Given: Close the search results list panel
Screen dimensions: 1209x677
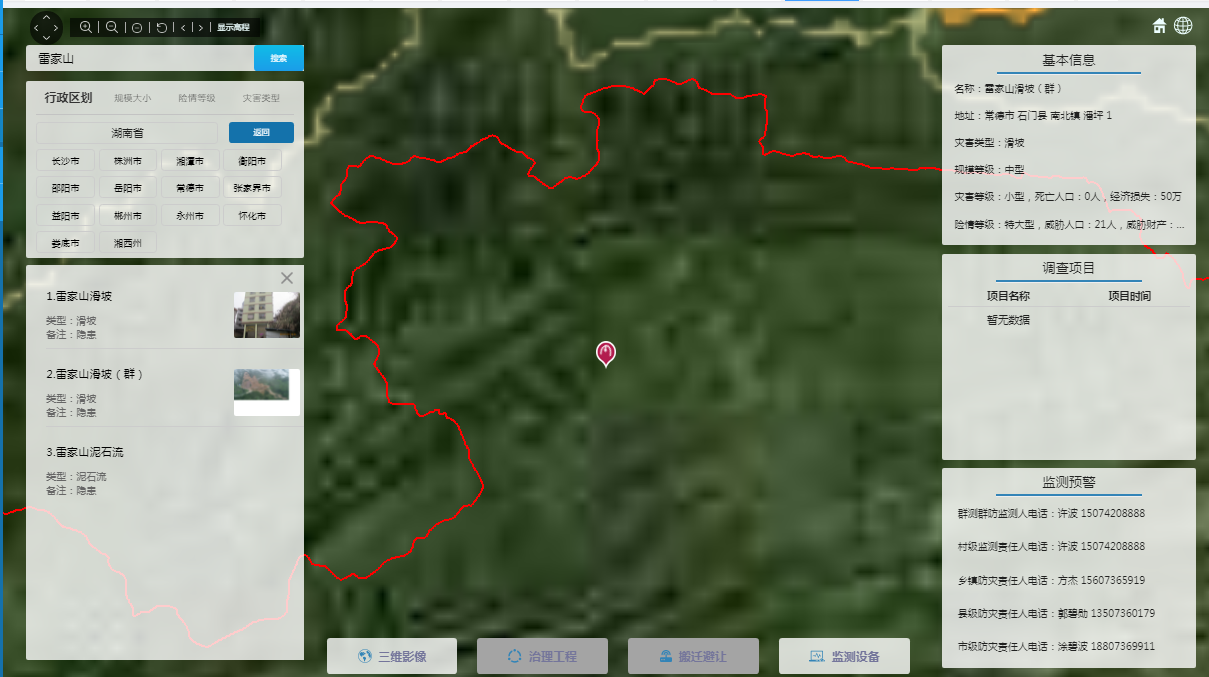Looking at the screenshot, I should coord(287,278).
